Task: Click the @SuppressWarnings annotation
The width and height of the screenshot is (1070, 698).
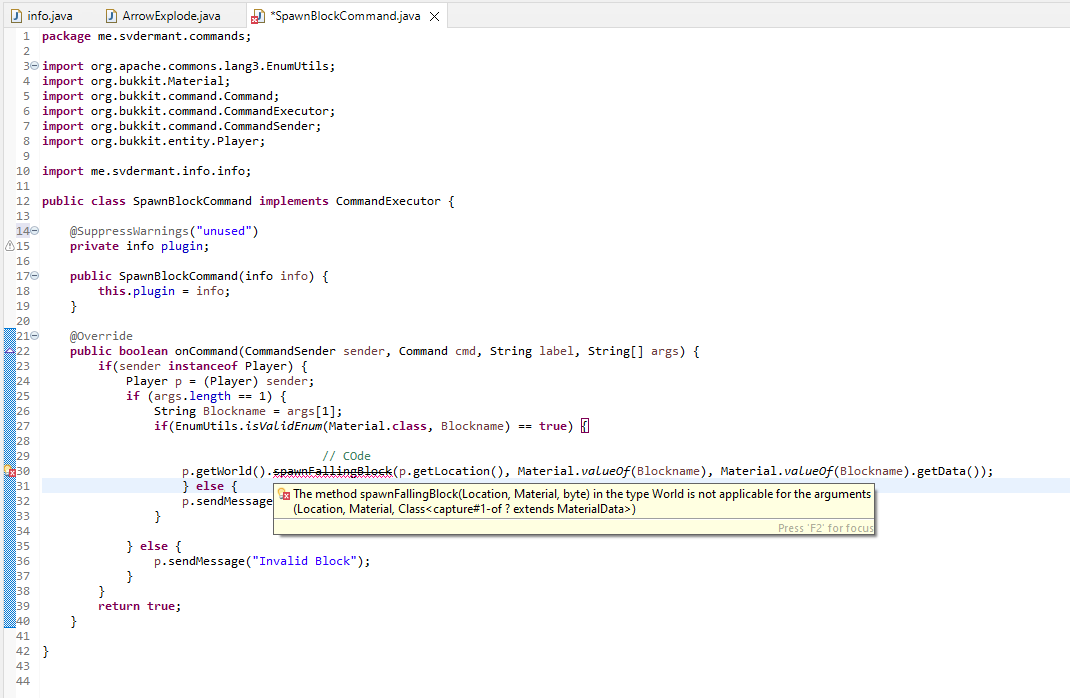Action: pos(164,231)
